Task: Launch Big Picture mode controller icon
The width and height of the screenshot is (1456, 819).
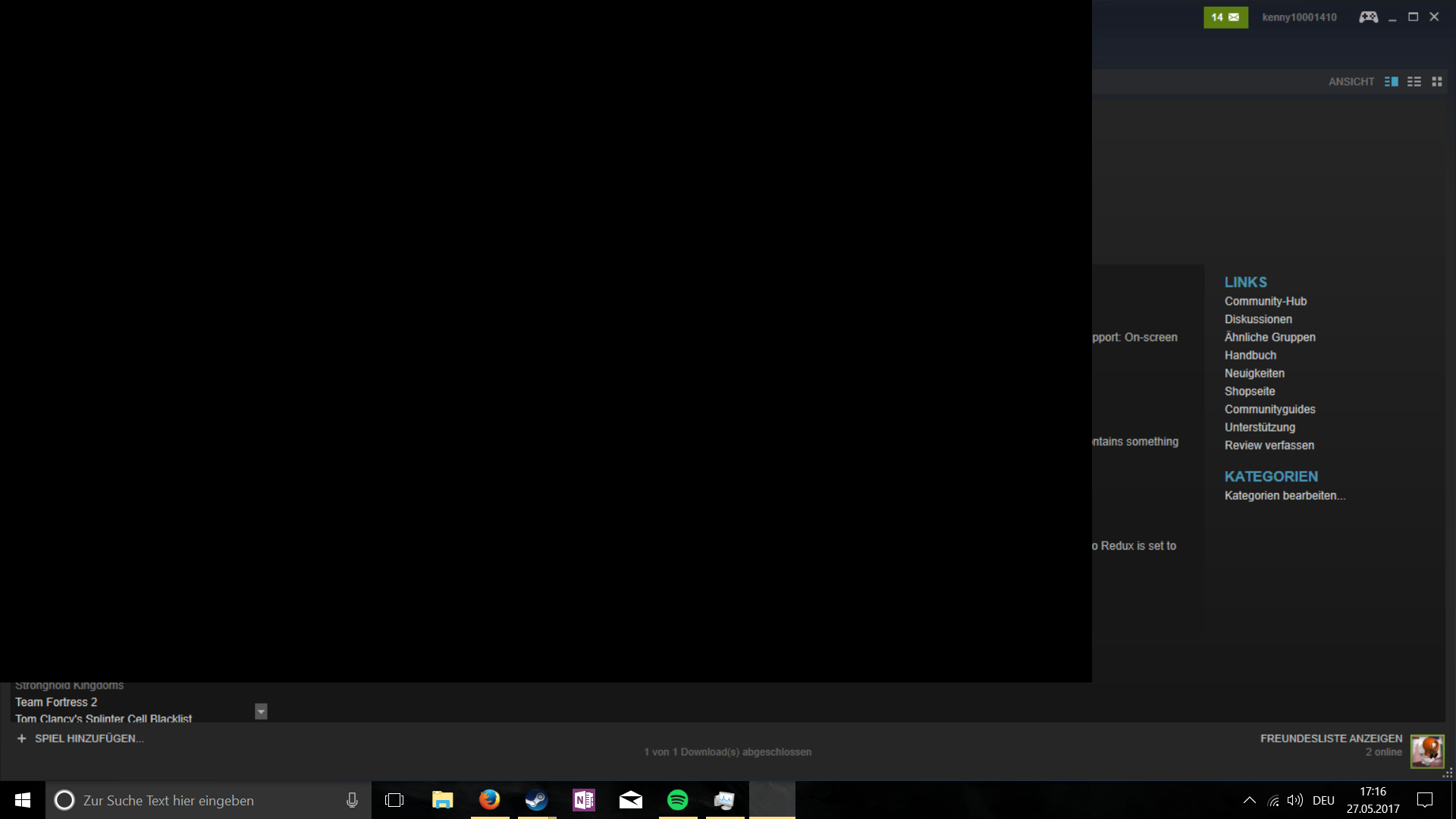Action: coord(1368,17)
